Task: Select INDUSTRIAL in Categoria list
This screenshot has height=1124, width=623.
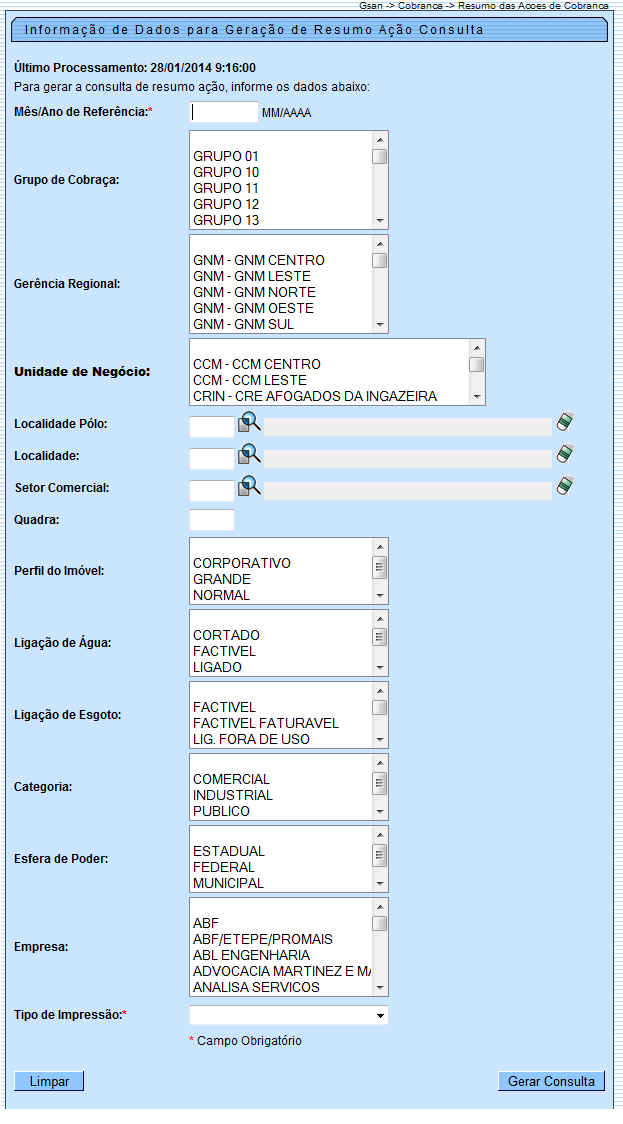Action: (232, 795)
